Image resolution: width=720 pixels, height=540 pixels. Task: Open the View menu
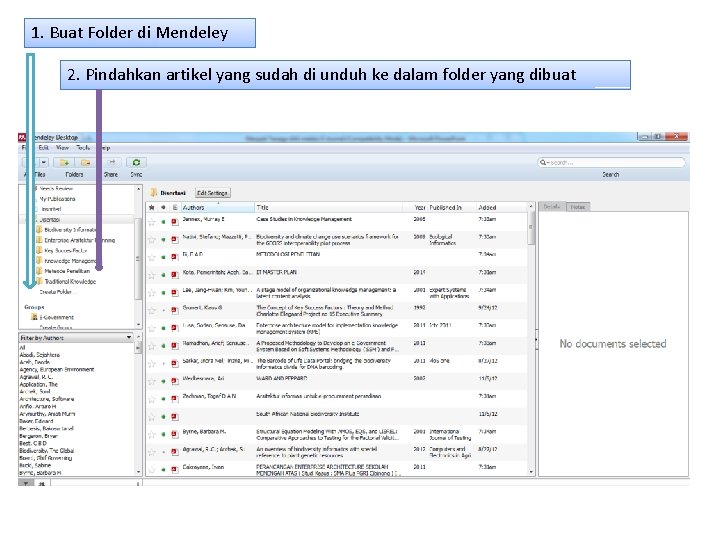click(x=62, y=148)
